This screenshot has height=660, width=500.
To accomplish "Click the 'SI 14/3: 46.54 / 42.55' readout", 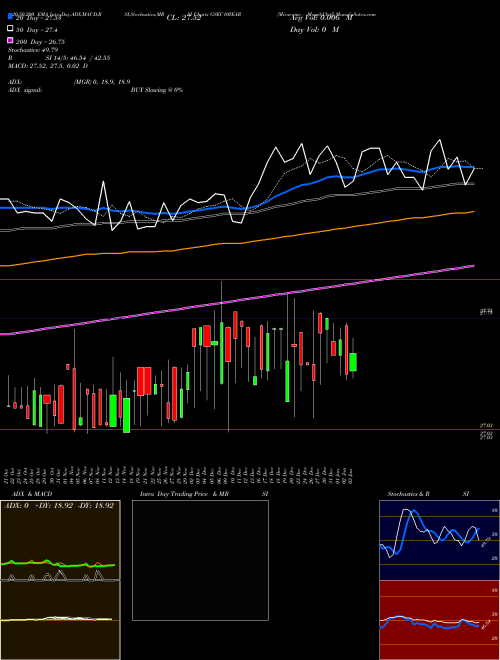I will 78,58.
